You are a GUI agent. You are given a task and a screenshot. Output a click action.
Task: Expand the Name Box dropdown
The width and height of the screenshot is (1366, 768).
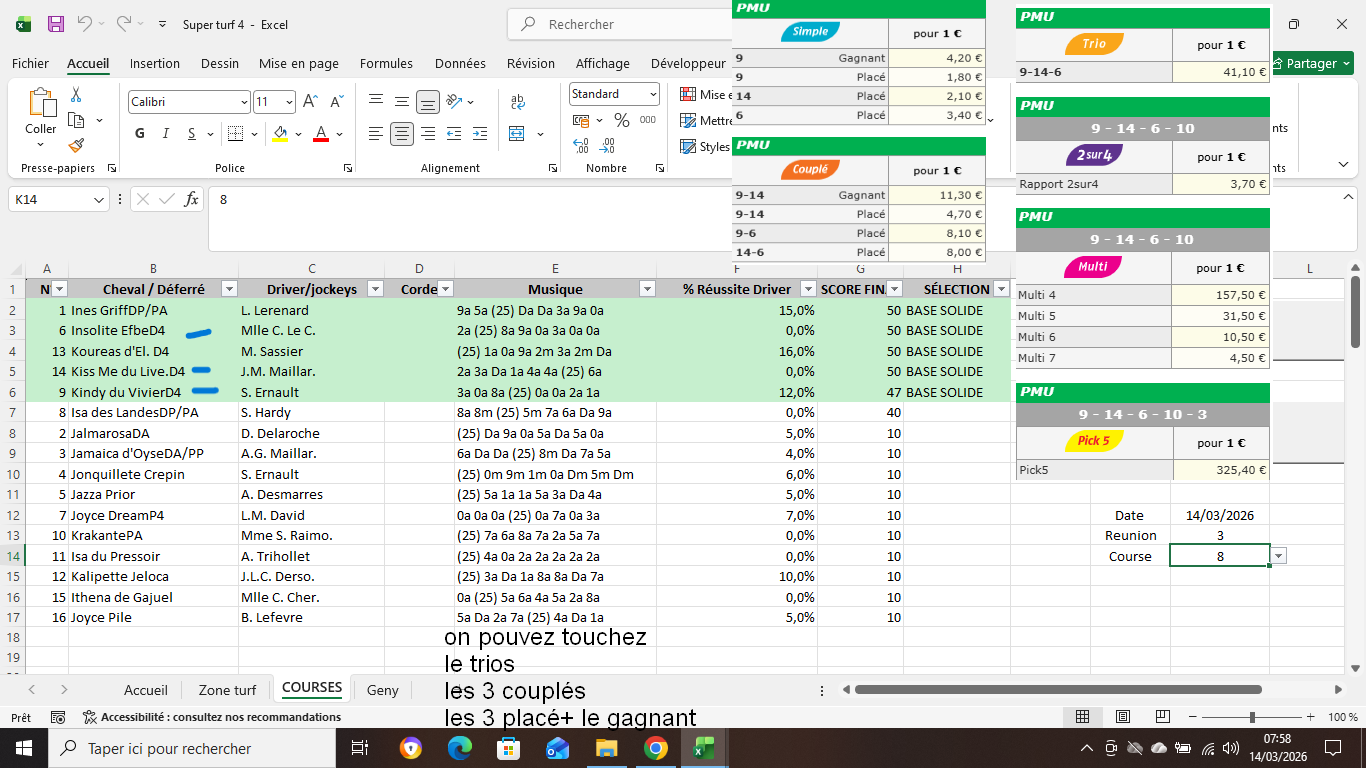click(99, 200)
